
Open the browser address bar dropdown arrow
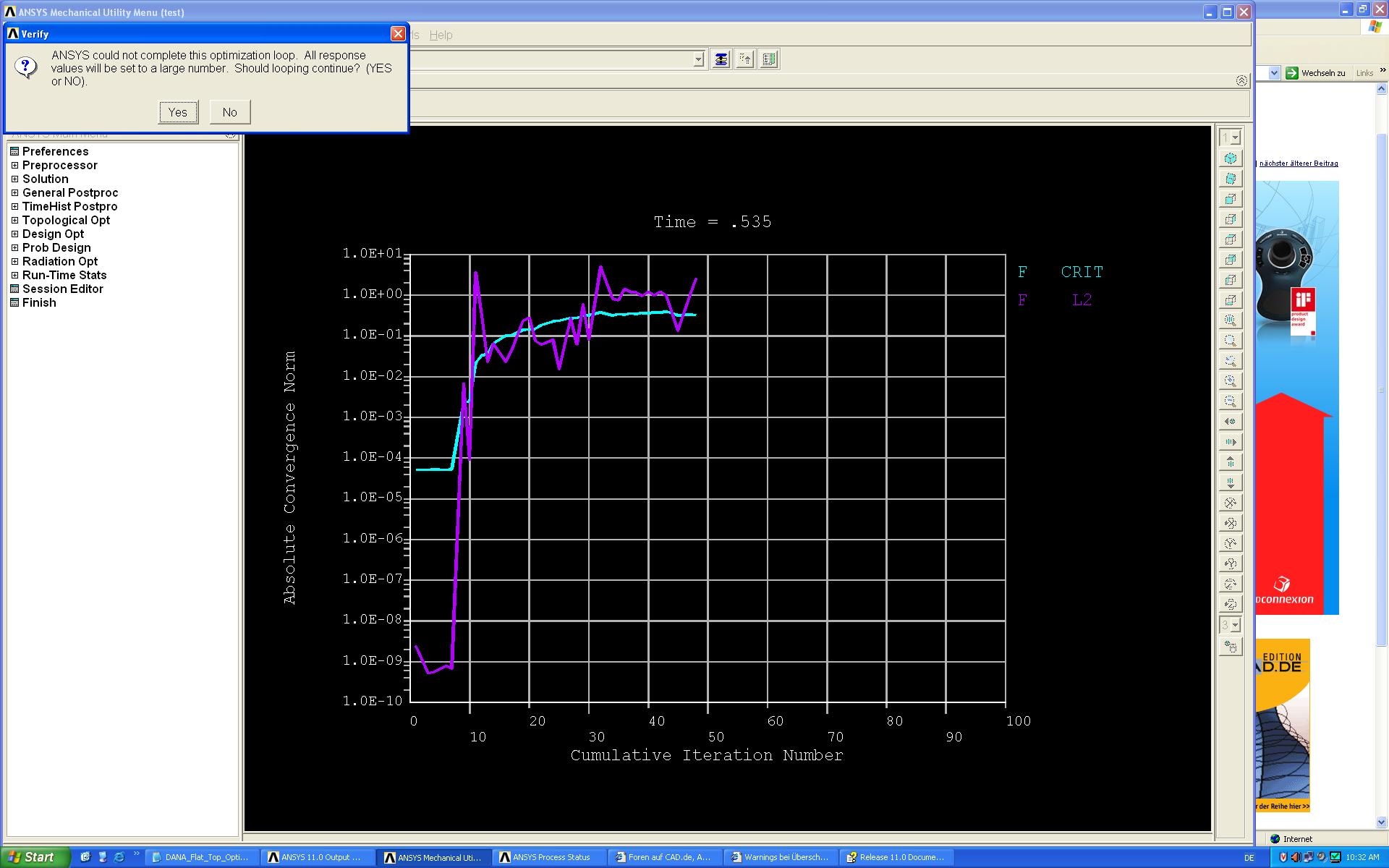point(1274,73)
